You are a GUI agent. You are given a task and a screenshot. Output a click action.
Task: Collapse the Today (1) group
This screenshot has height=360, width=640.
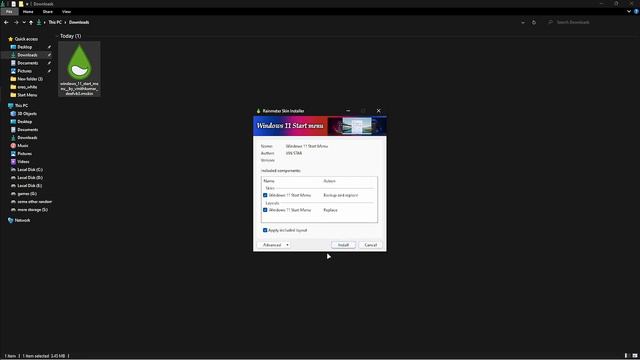point(57,36)
